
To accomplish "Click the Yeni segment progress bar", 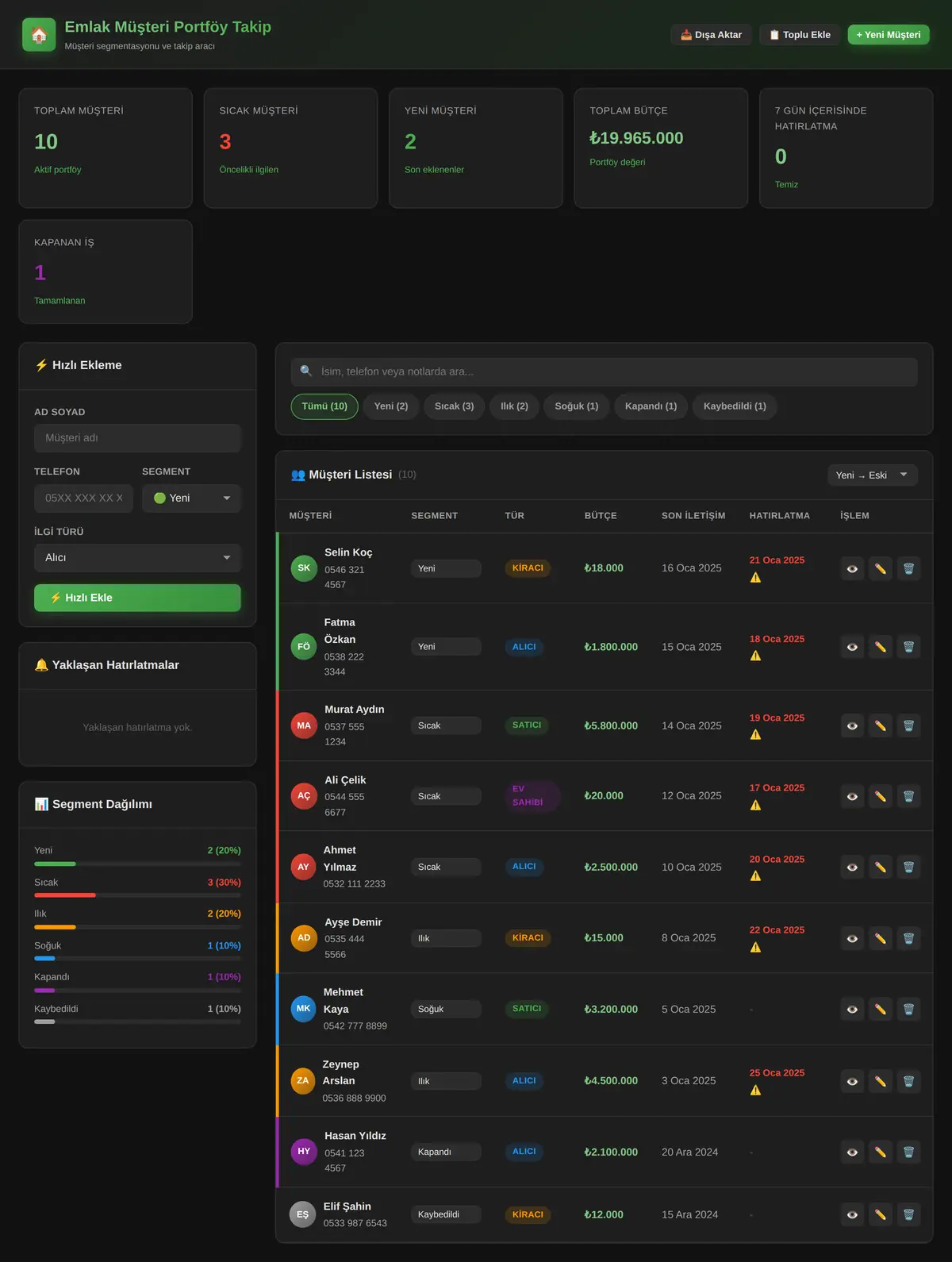I will point(137,864).
